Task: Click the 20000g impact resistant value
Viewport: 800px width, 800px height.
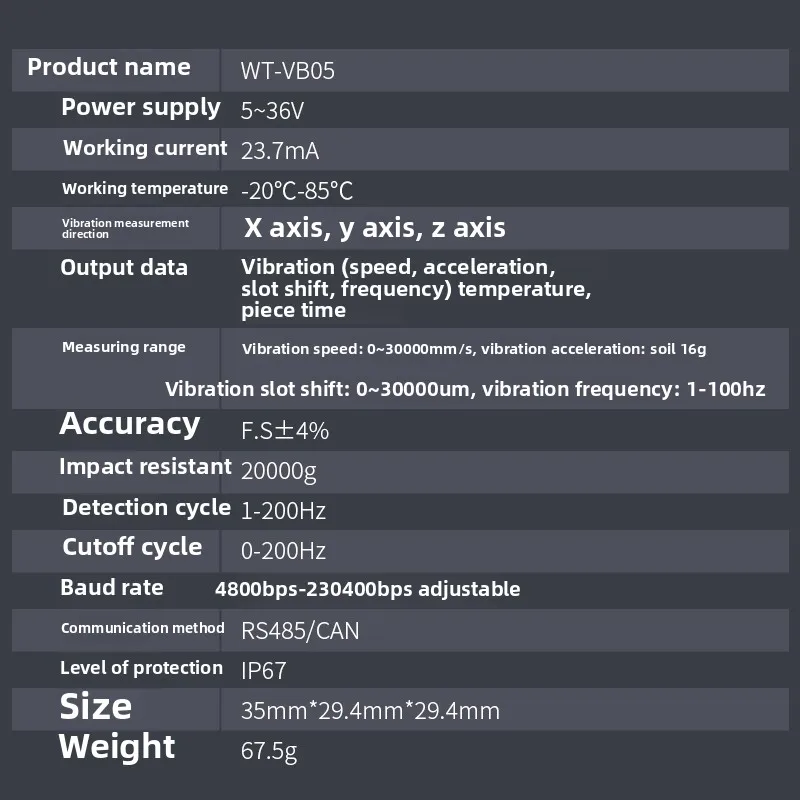Action: pyautogui.click(x=279, y=471)
